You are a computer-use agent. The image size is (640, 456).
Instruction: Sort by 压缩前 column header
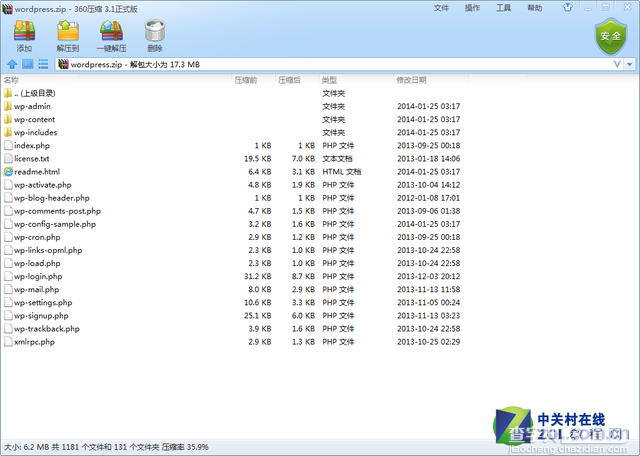tap(246, 80)
